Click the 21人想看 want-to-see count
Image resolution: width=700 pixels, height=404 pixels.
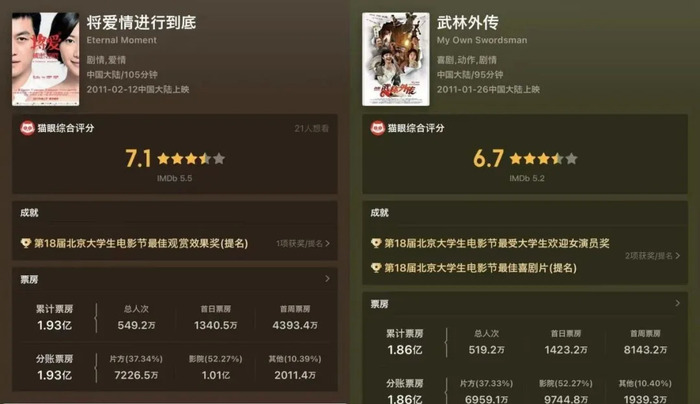(312, 129)
